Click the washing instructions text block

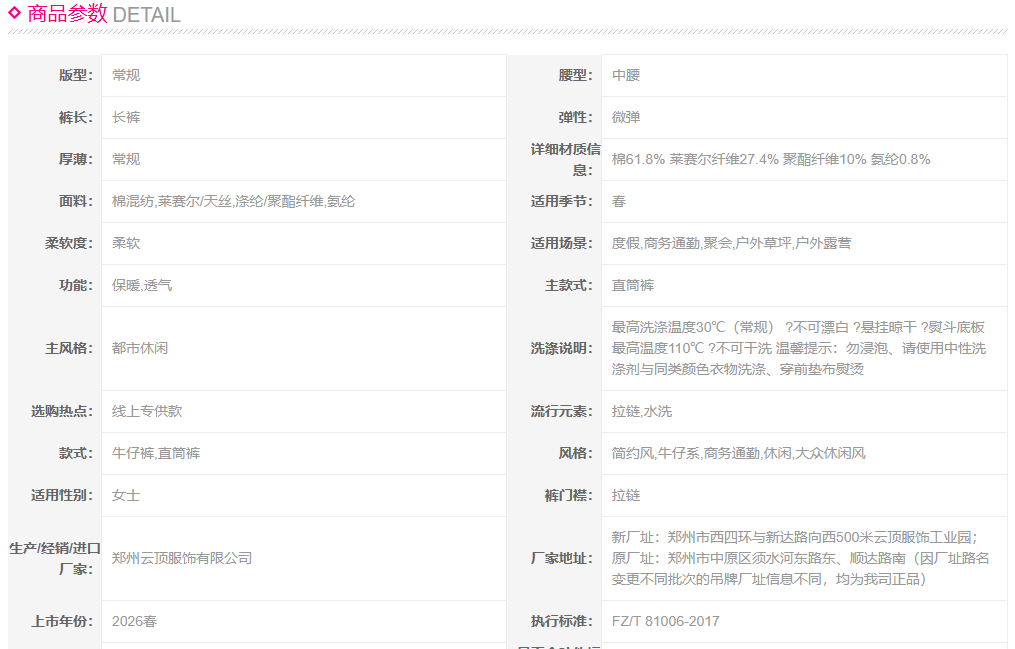(x=798, y=348)
